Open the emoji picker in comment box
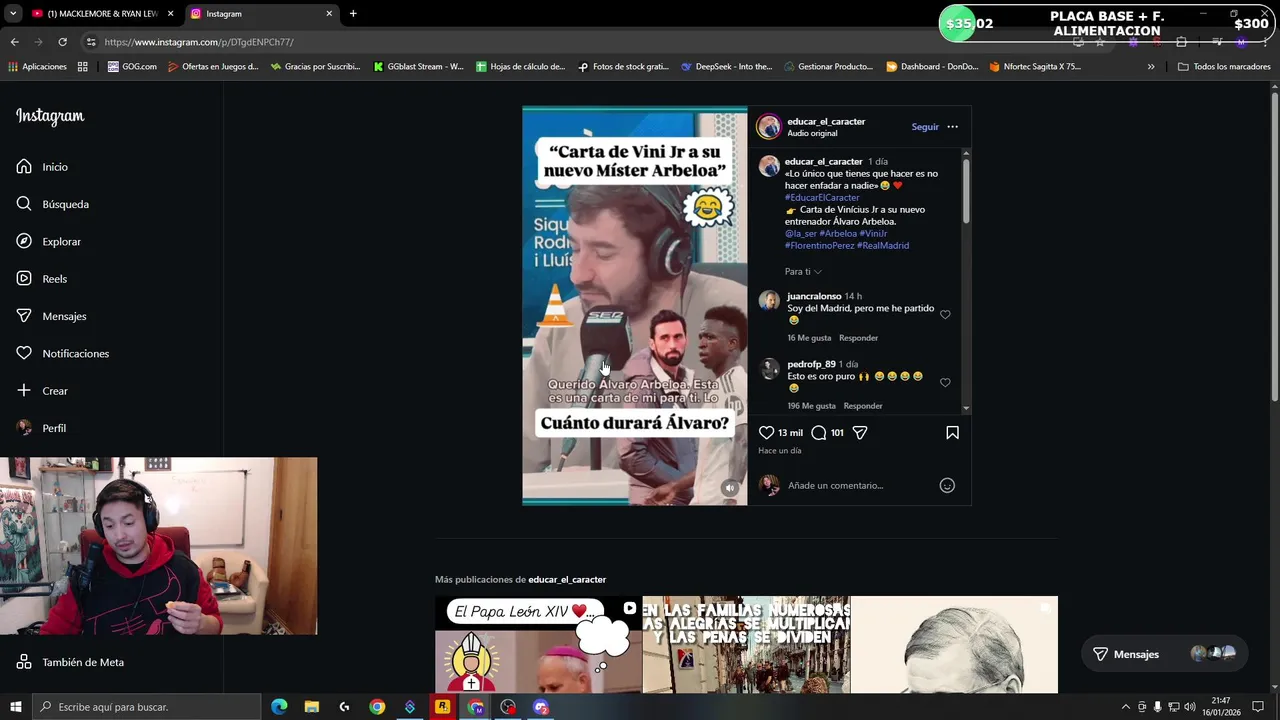Viewport: 1280px width, 720px height. pyautogui.click(x=947, y=486)
